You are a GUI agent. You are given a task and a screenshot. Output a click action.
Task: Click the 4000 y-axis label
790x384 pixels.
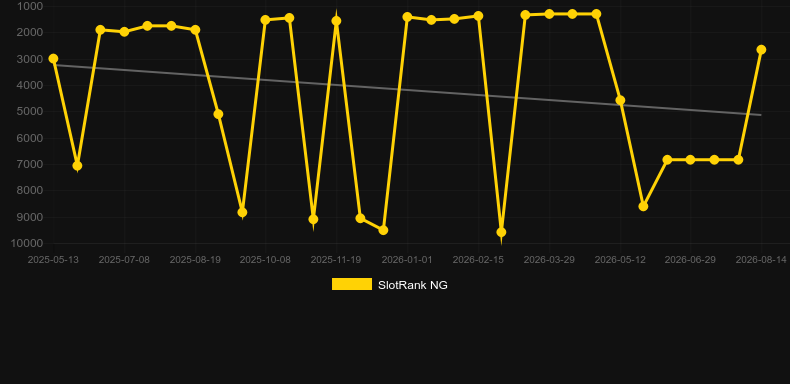coord(30,85)
